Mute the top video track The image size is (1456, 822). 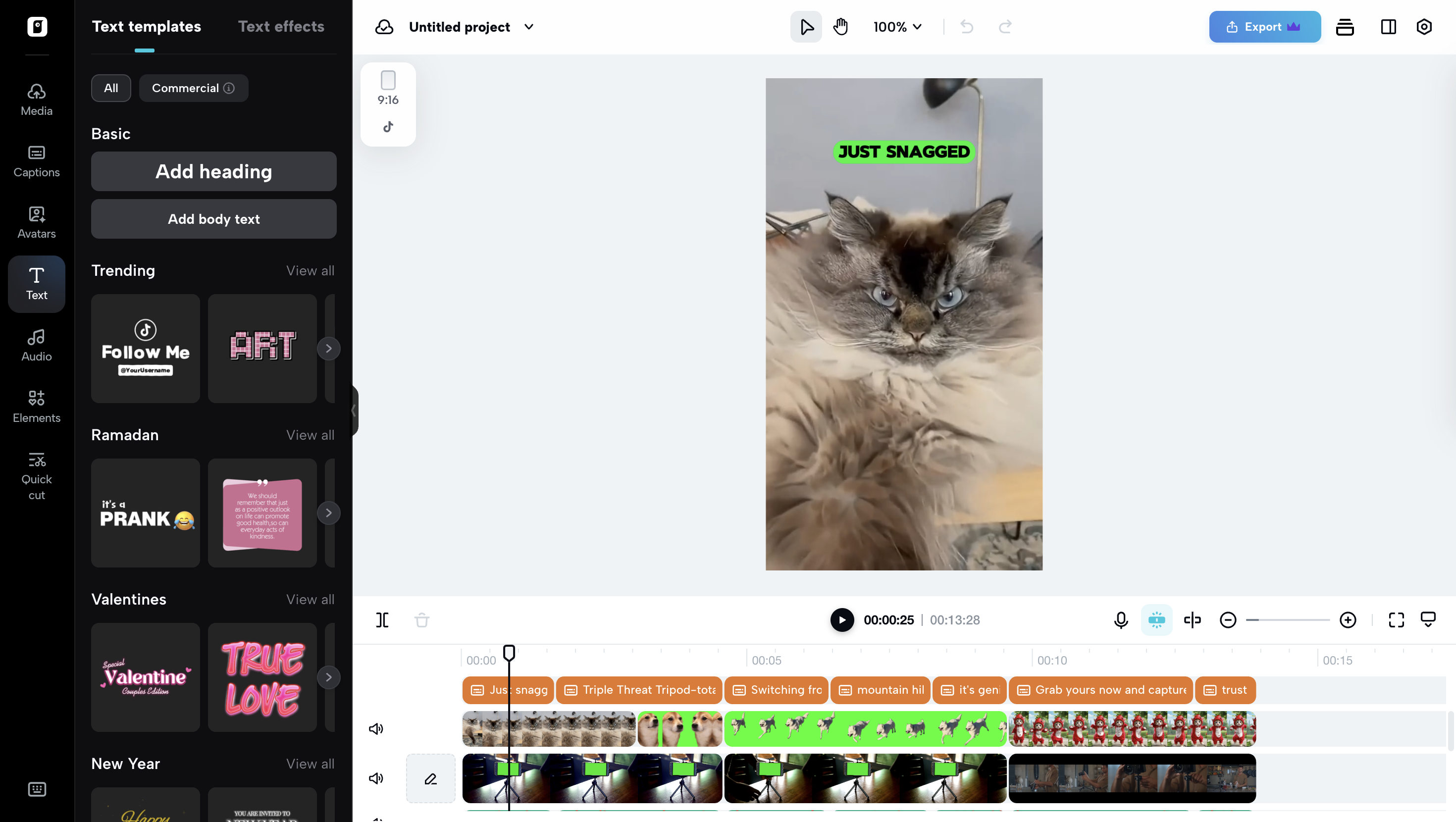click(x=376, y=729)
